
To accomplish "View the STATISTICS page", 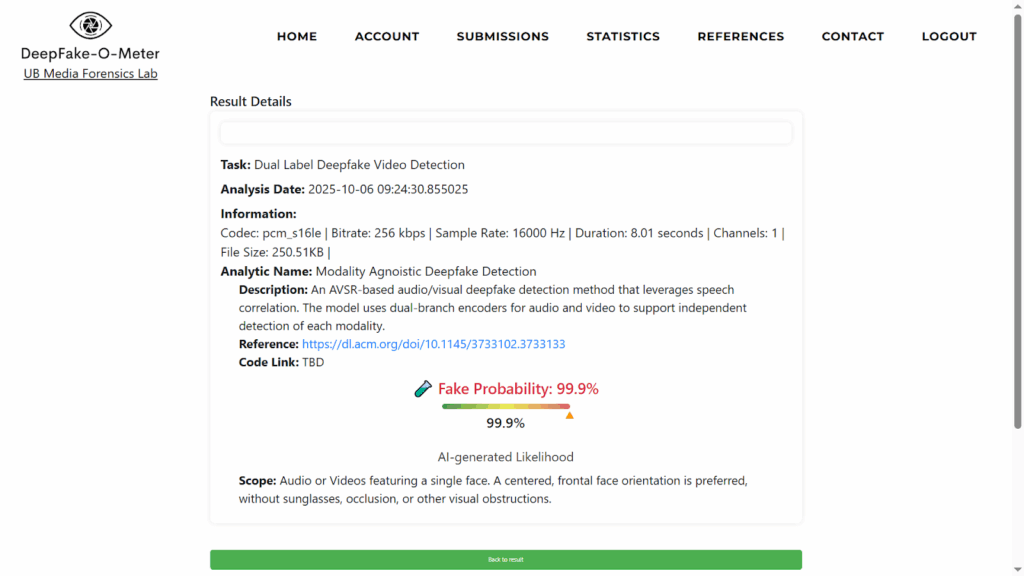I will 623,36.
